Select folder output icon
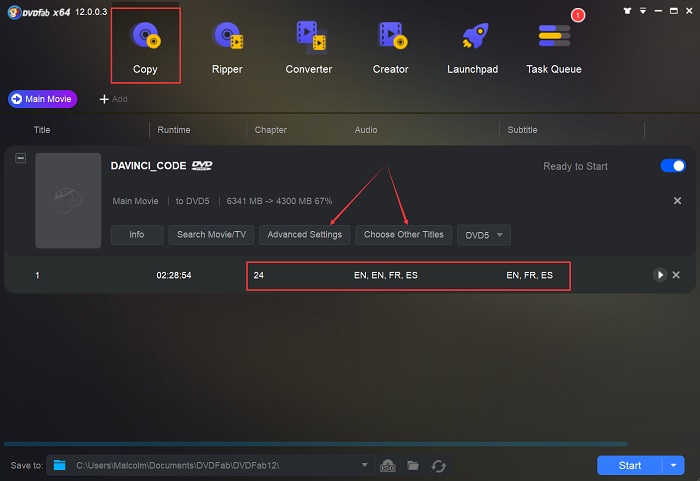Screen dimensions: 700x481 point(413,465)
